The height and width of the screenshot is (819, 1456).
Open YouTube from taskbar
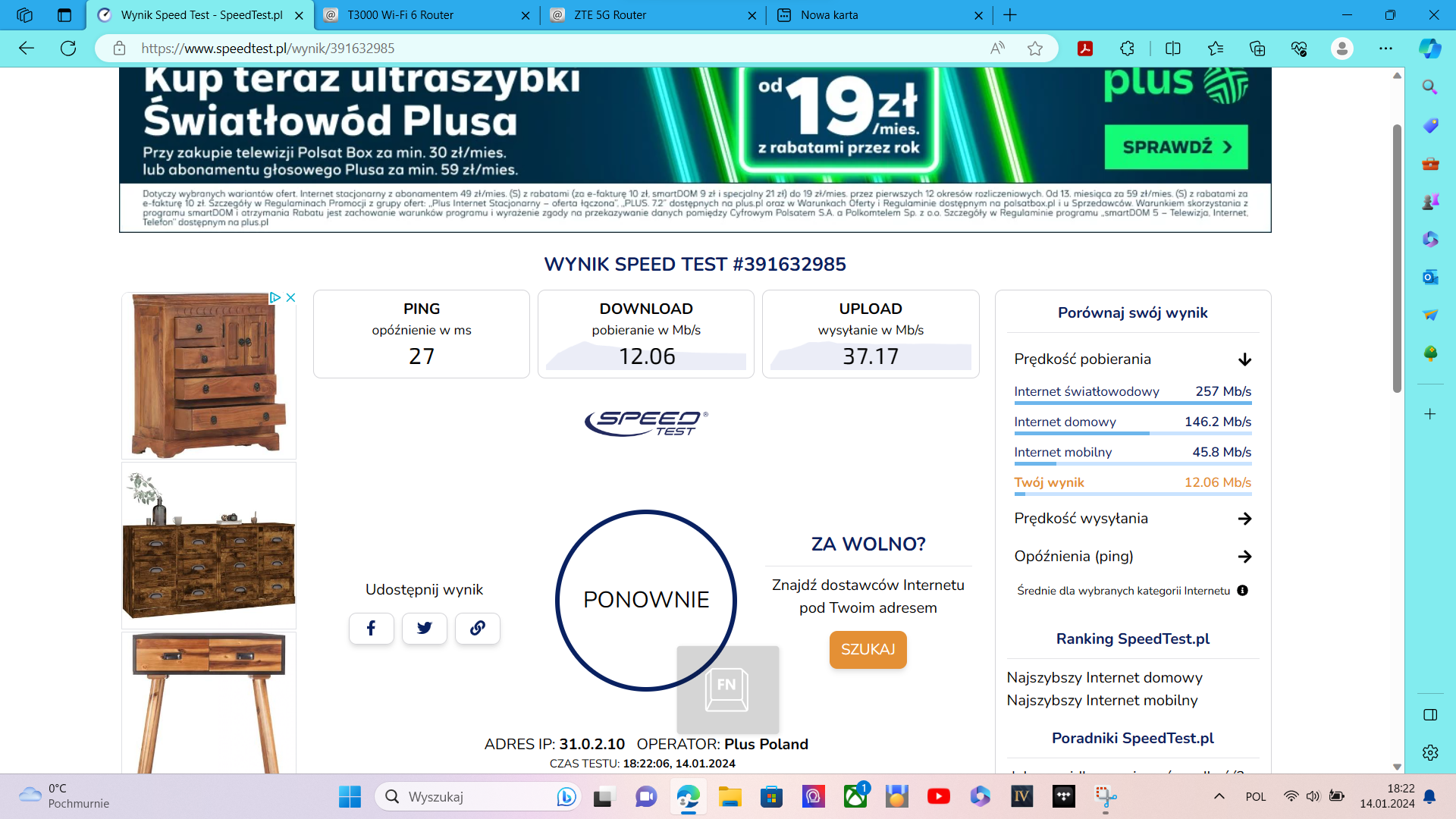(x=938, y=796)
